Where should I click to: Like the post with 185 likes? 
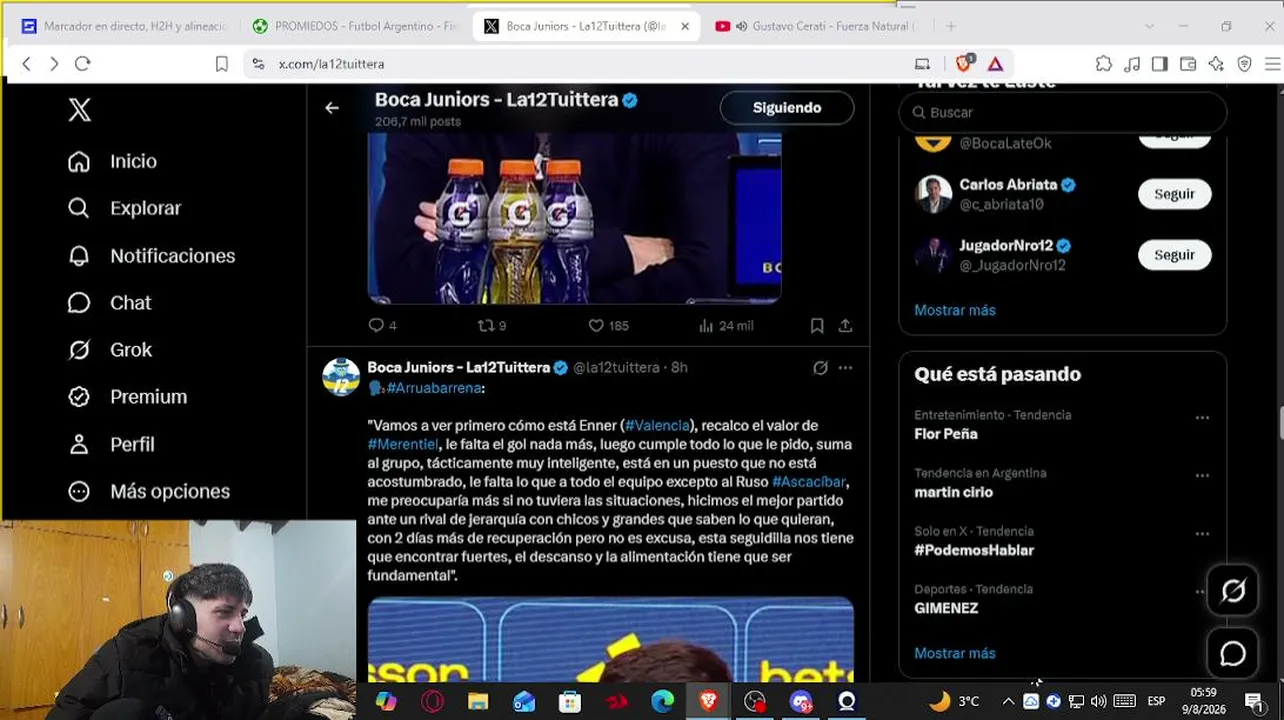pyautogui.click(x=608, y=325)
